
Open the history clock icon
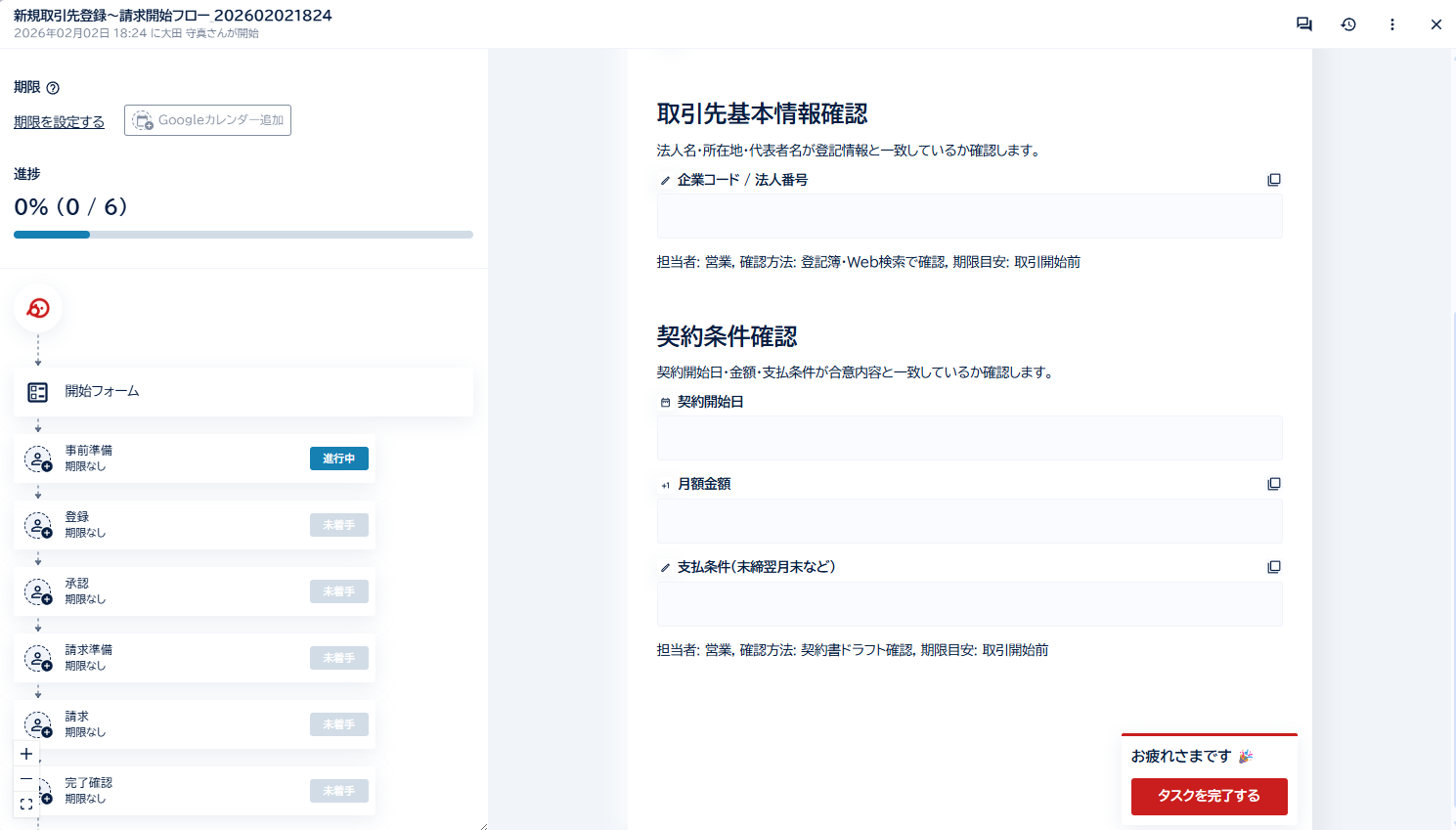tap(1348, 24)
